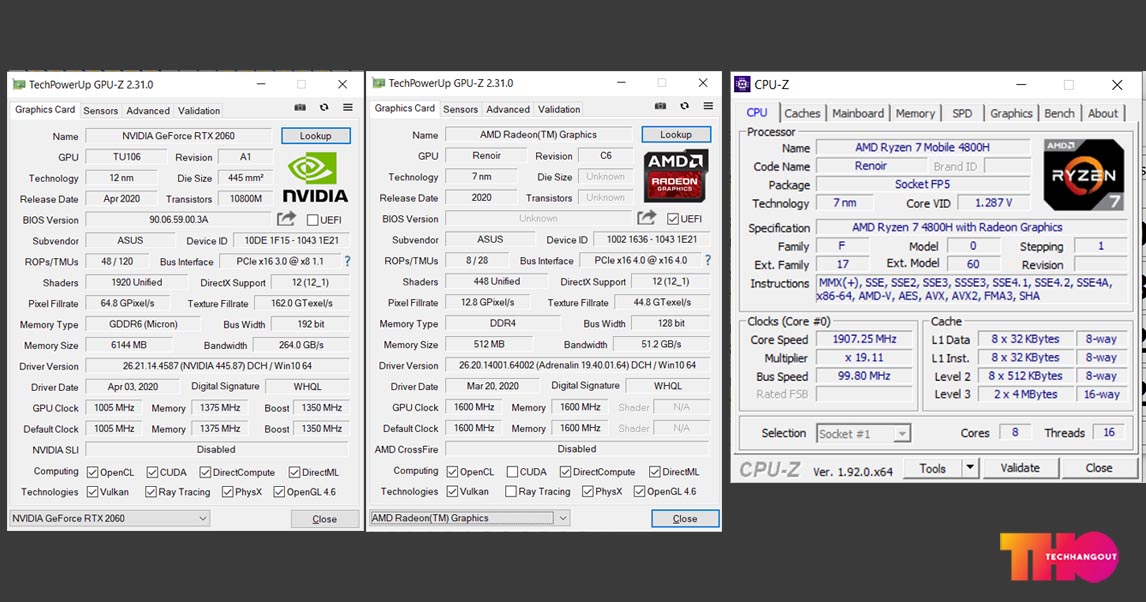Click Lookup button in AMD GPU-Z window
The image size is (1146, 602).
(x=676, y=134)
